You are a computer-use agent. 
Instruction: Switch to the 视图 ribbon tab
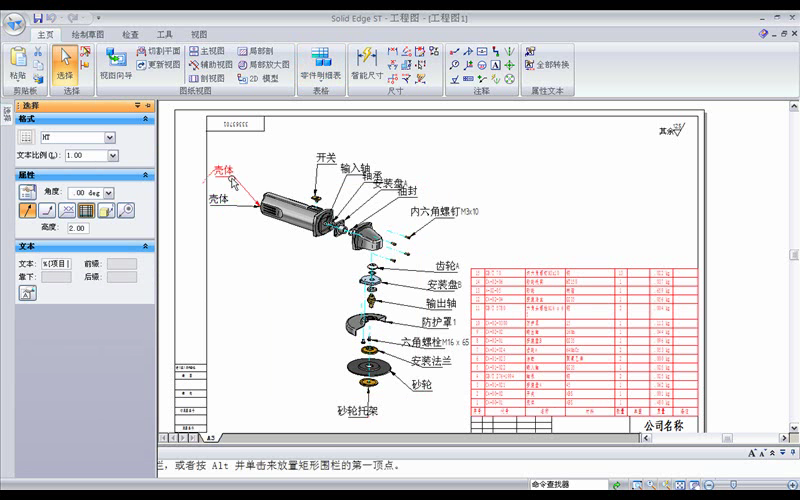click(x=199, y=35)
